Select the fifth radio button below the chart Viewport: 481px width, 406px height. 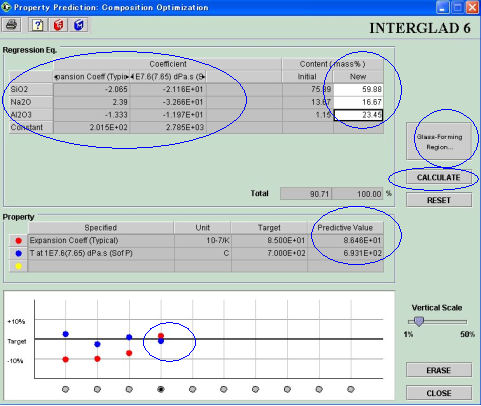click(192, 389)
